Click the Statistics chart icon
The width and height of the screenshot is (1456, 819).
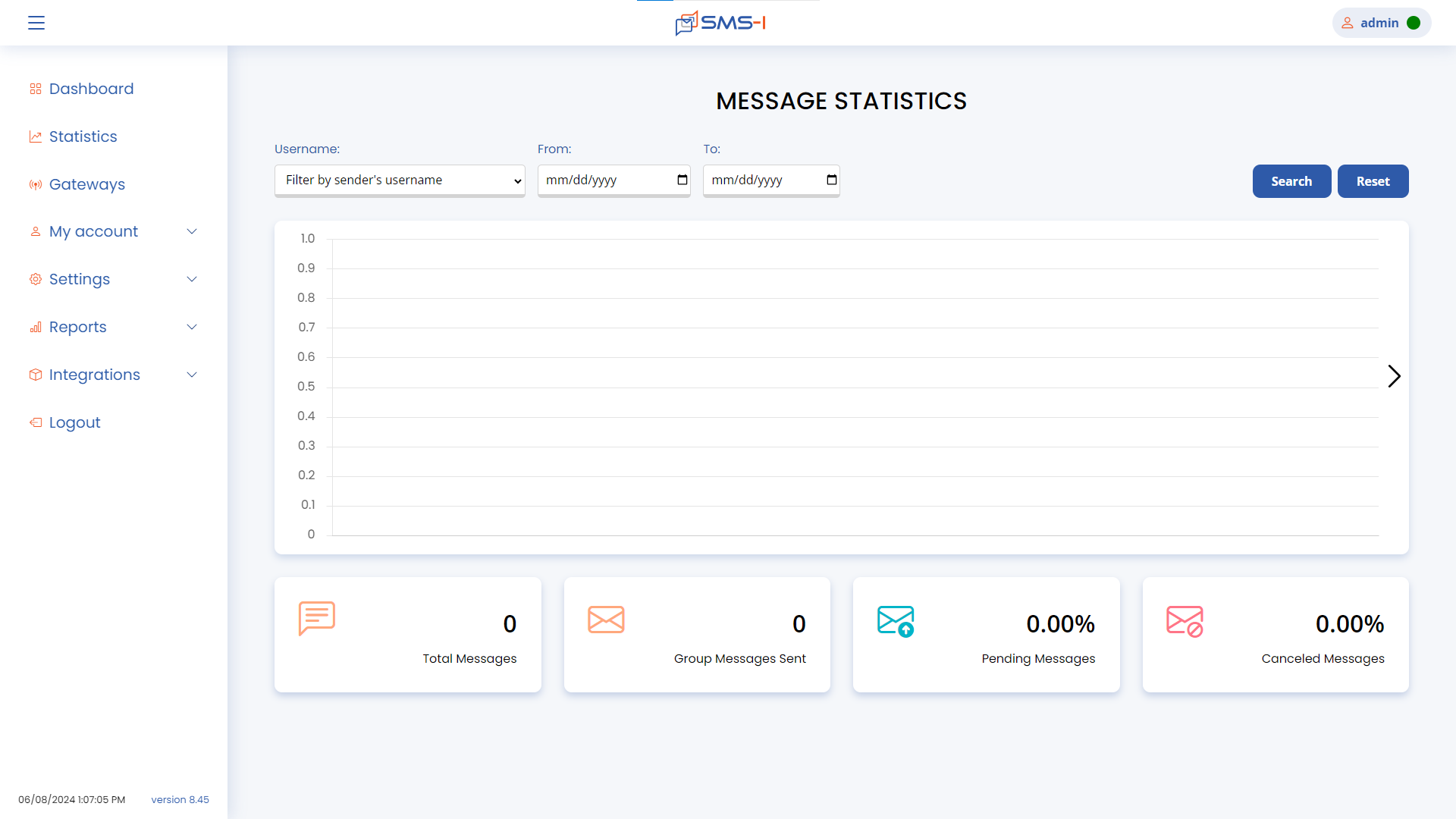click(36, 136)
